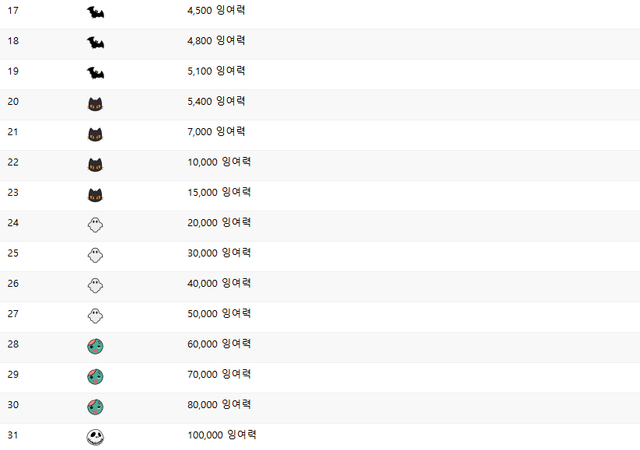Select the text '50,000 잉여력'
The image size is (640, 450).
coord(219,313)
